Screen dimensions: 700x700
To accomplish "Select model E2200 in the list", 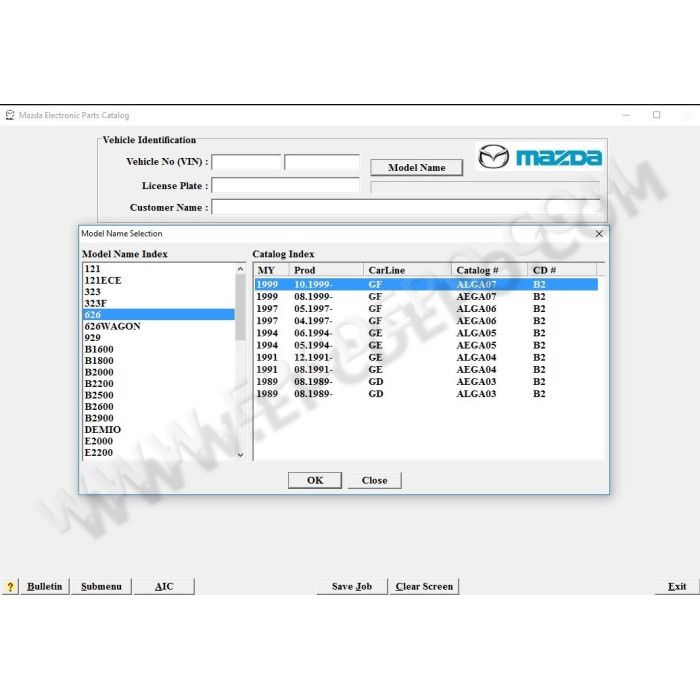I will 158,453.
